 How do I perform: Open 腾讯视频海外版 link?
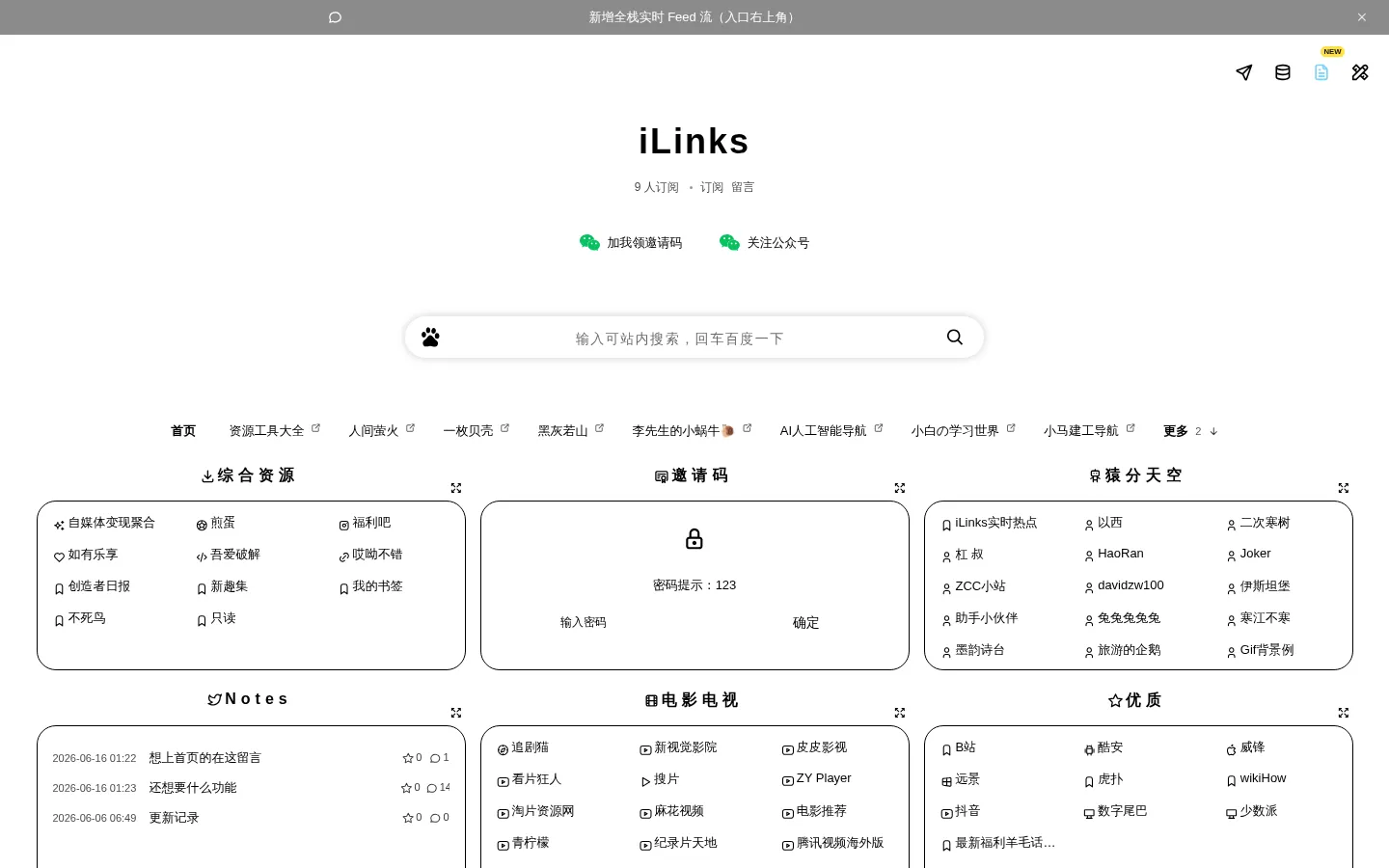point(832,843)
